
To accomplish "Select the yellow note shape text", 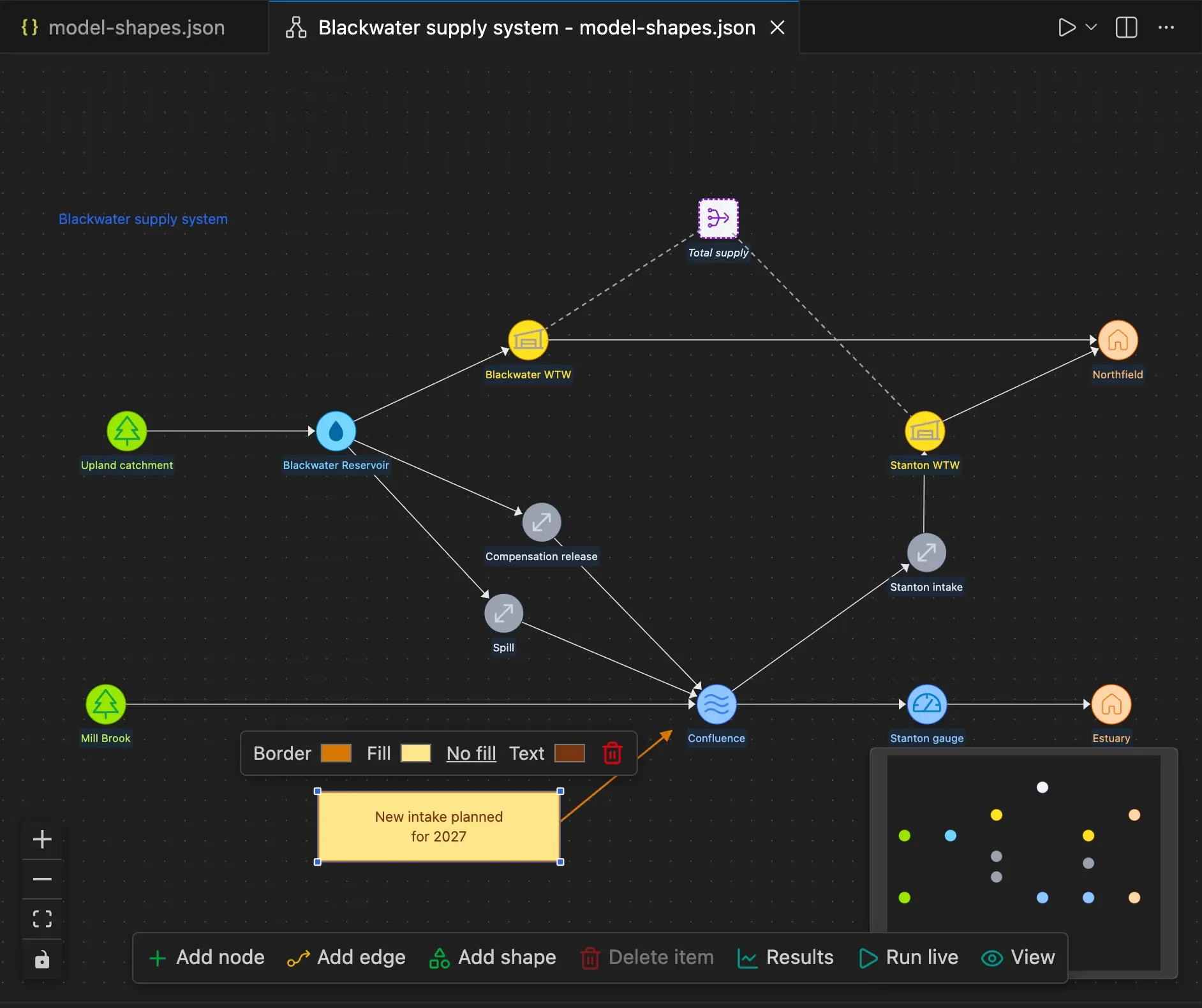I will point(439,827).
